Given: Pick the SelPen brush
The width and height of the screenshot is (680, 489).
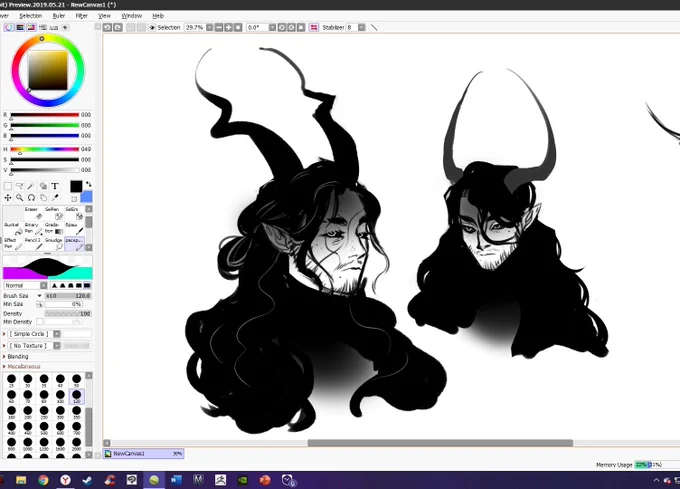Looking at the screenshot, I should 53,214.
